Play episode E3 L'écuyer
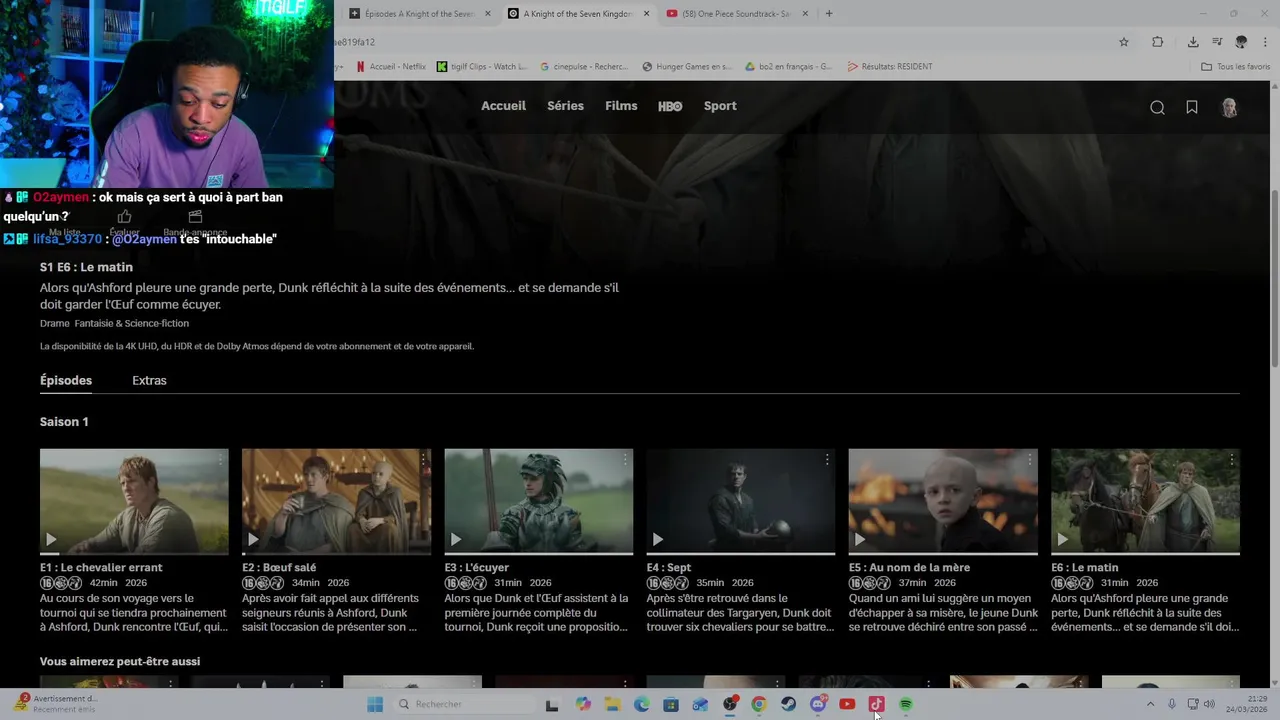The image size is (1280, 720). click(x=455, y=540)
